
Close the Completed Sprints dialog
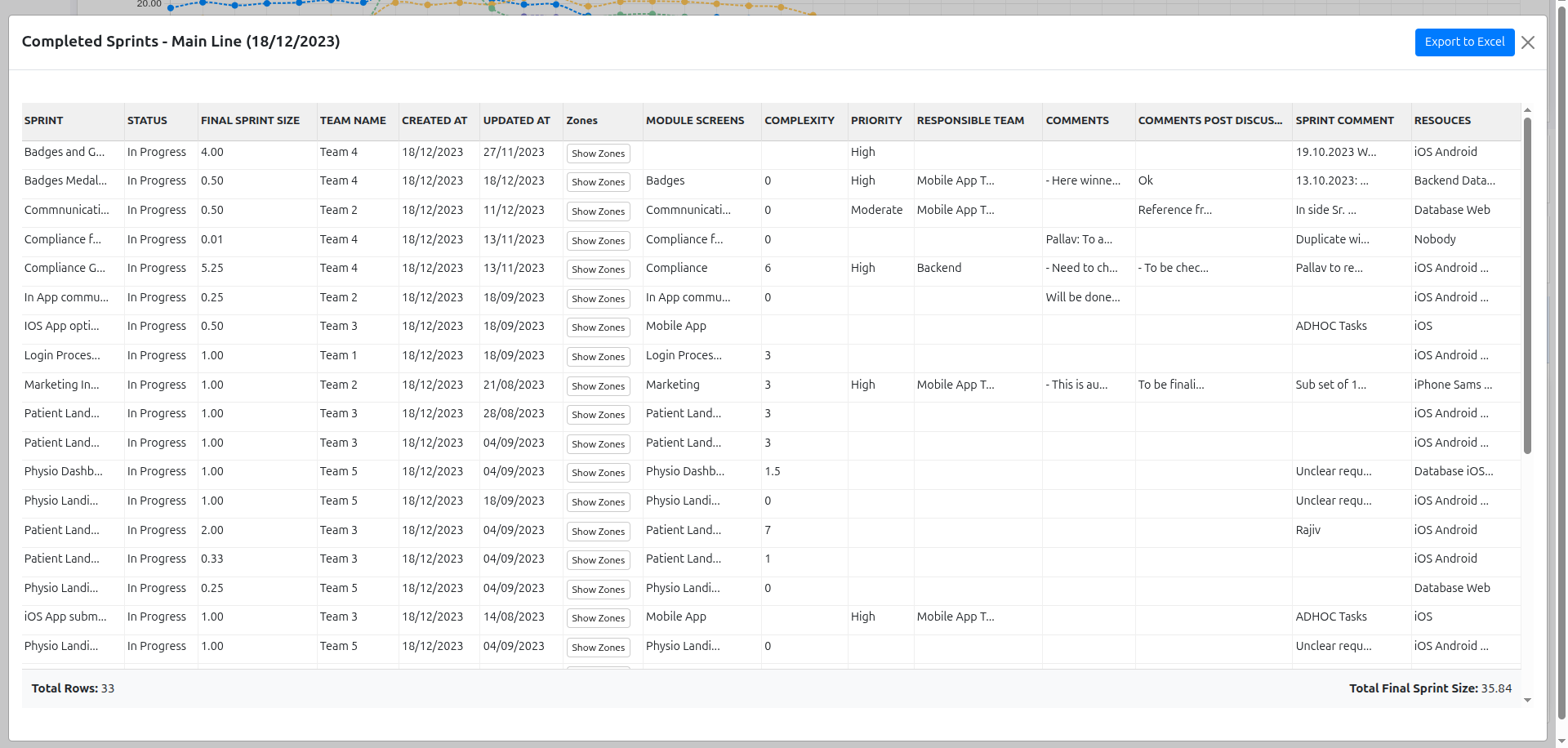pos(1527,42)
